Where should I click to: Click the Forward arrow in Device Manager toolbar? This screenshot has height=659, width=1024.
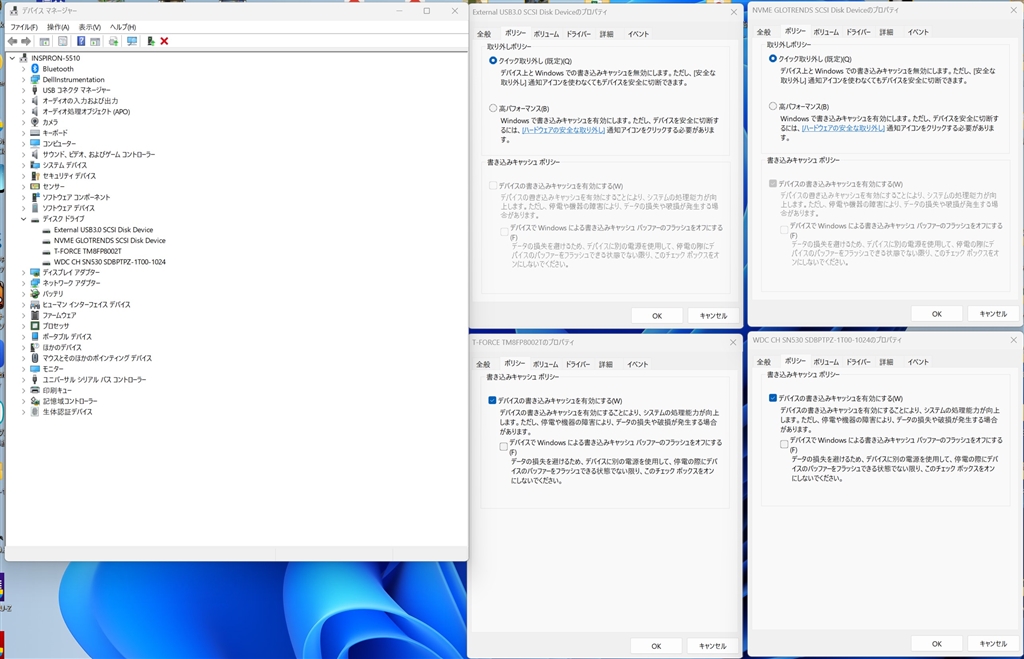point(26,41)
